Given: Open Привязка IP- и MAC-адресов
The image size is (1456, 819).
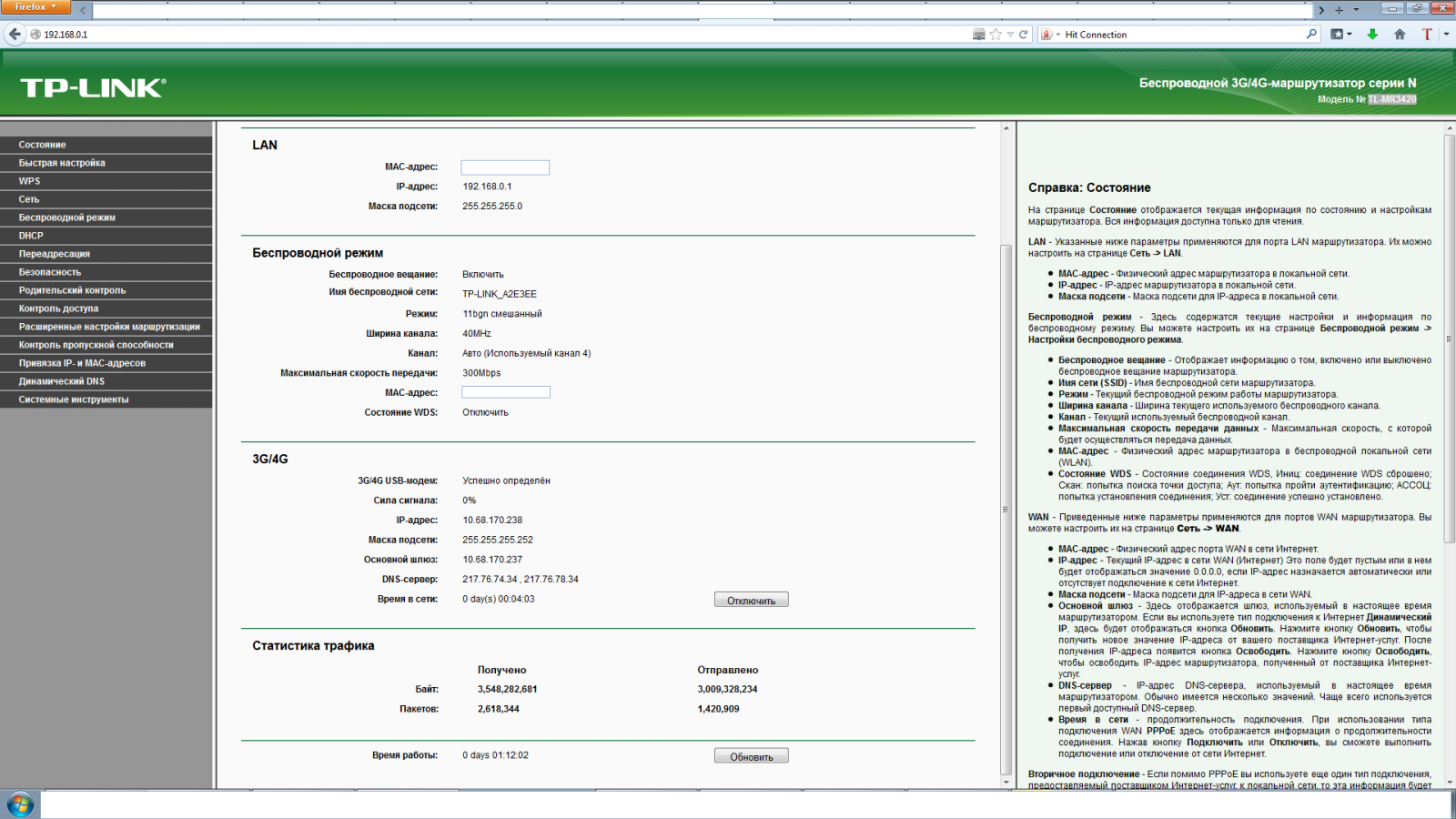Looking at the screenshot, I should point(106,363).
